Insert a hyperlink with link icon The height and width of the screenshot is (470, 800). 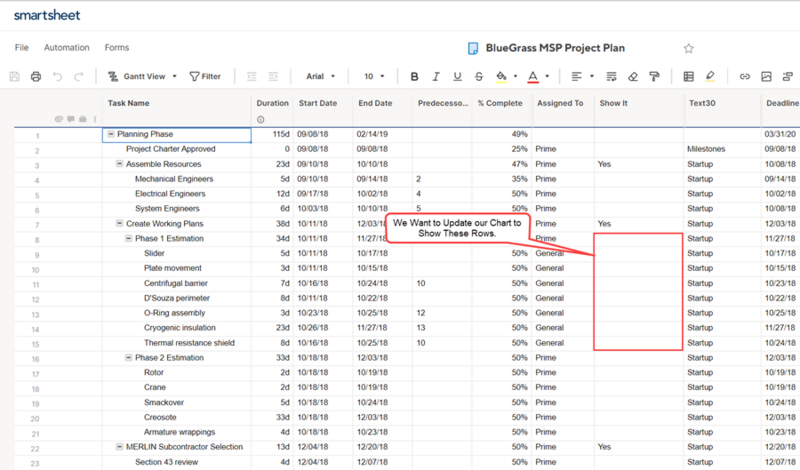point(745,77)
